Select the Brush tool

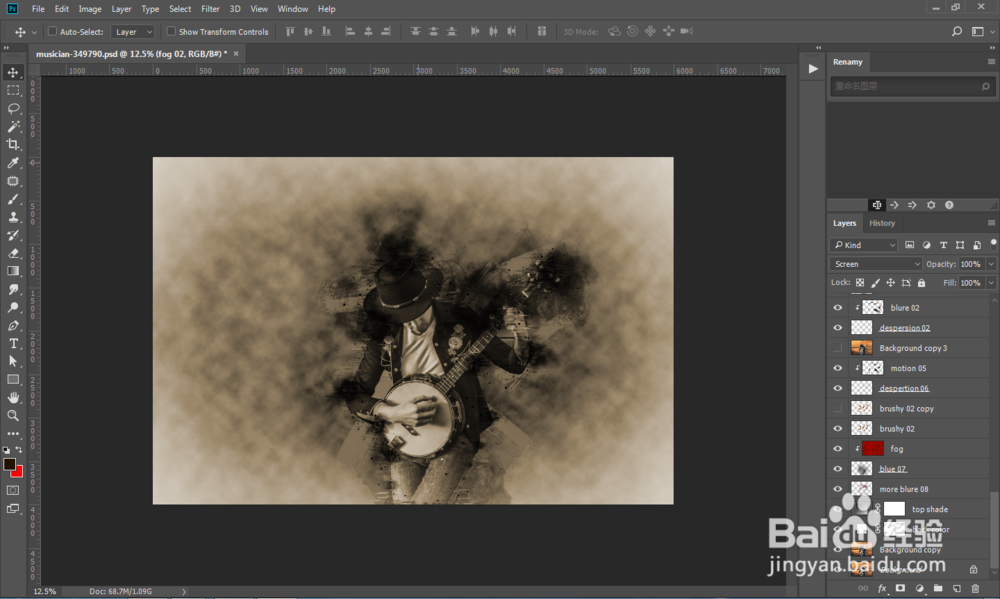pos(13,199)
